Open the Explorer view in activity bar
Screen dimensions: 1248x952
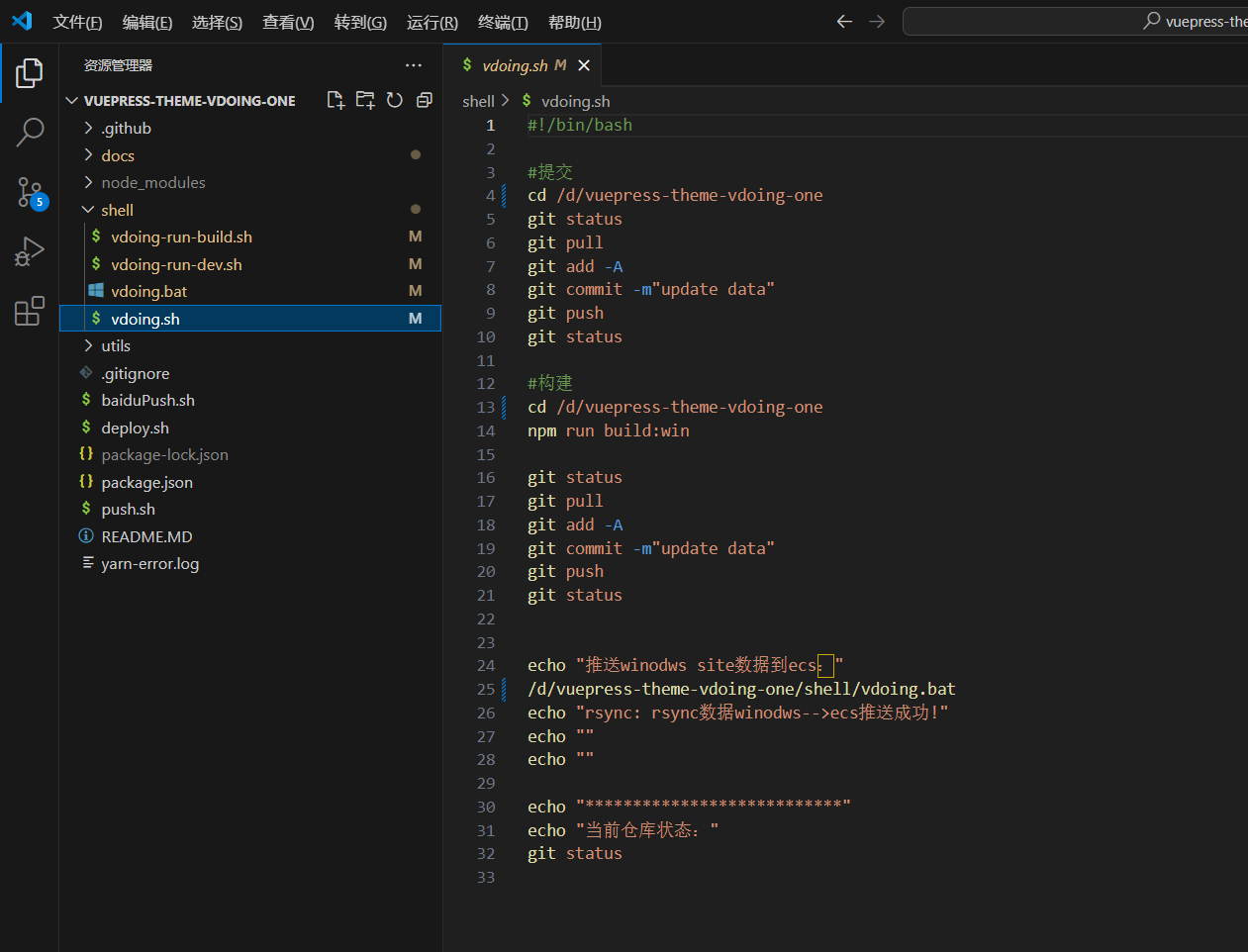pyautogui.click(x=30, y=73)
